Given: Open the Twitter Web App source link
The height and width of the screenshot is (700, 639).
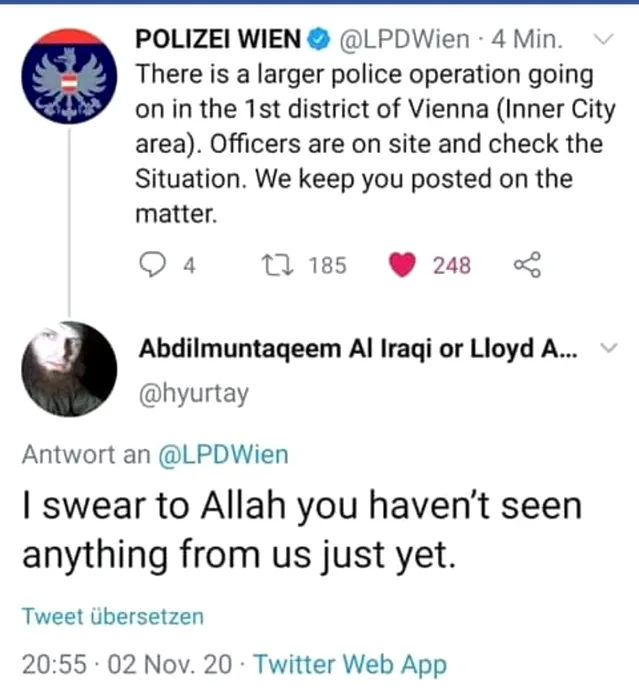Looking at the screenshot, I should [x=350, y=665].
